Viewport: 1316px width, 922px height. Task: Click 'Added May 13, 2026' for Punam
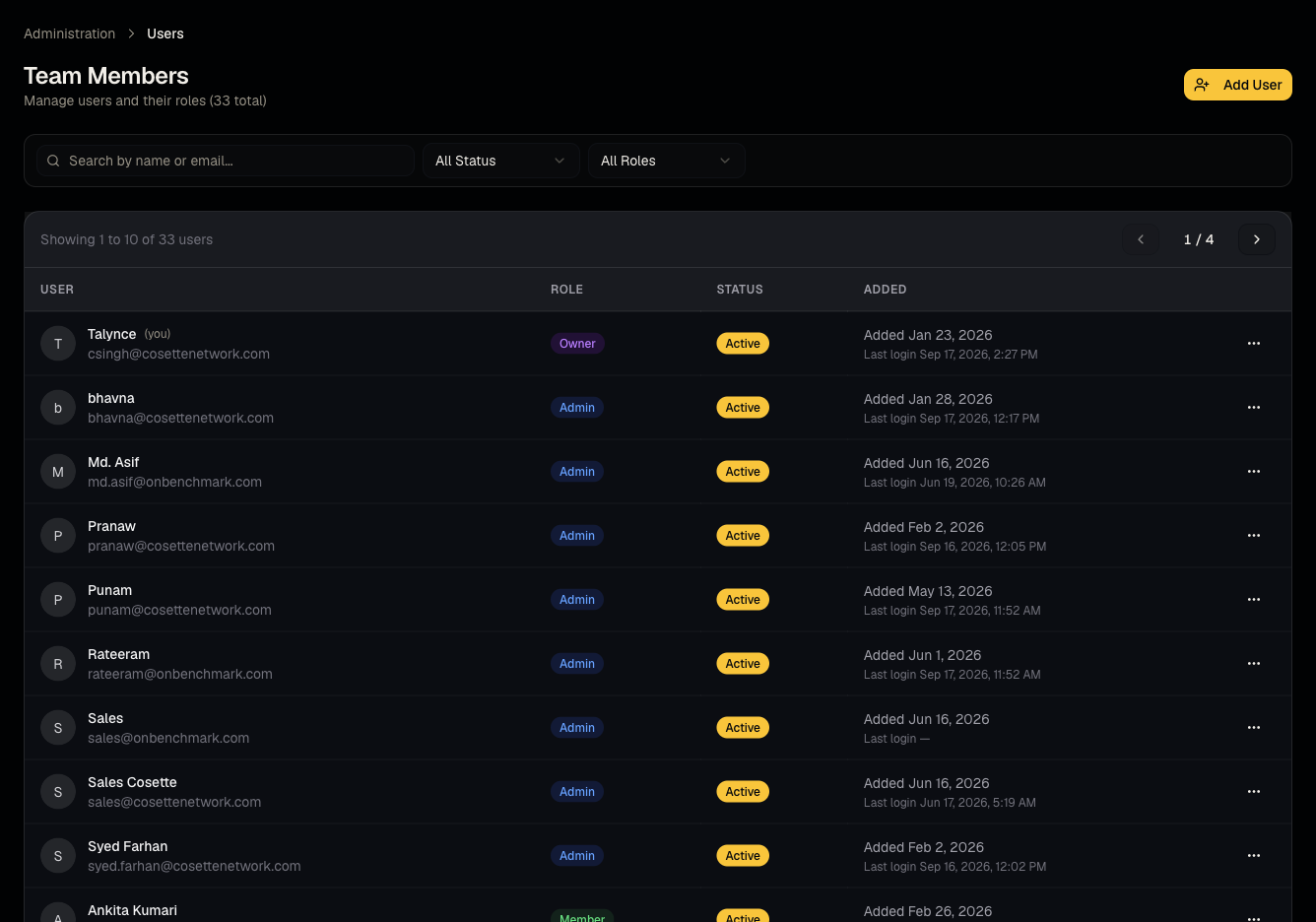(928, 591)
